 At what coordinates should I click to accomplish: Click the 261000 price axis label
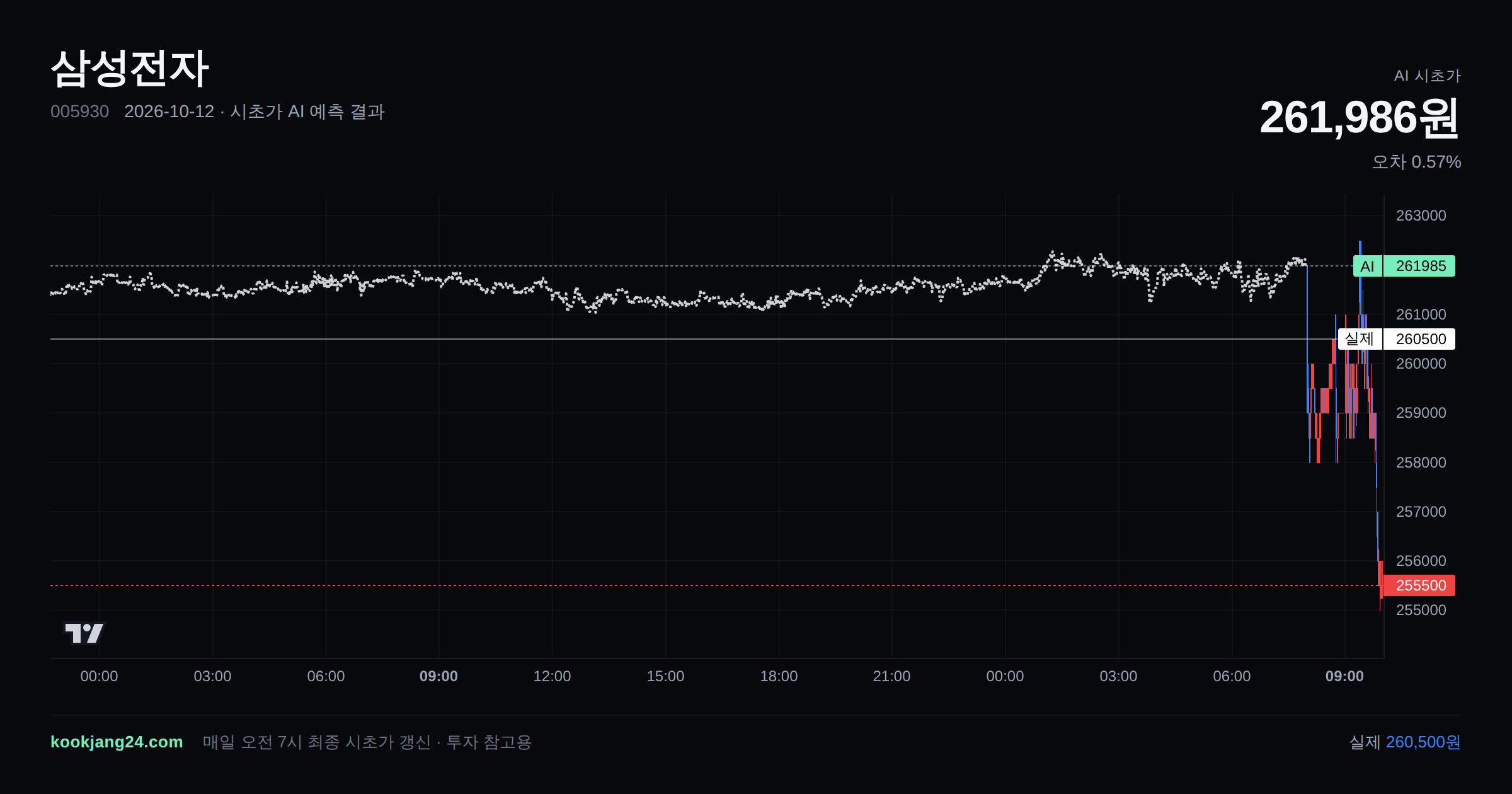(x=1421, y=314)
